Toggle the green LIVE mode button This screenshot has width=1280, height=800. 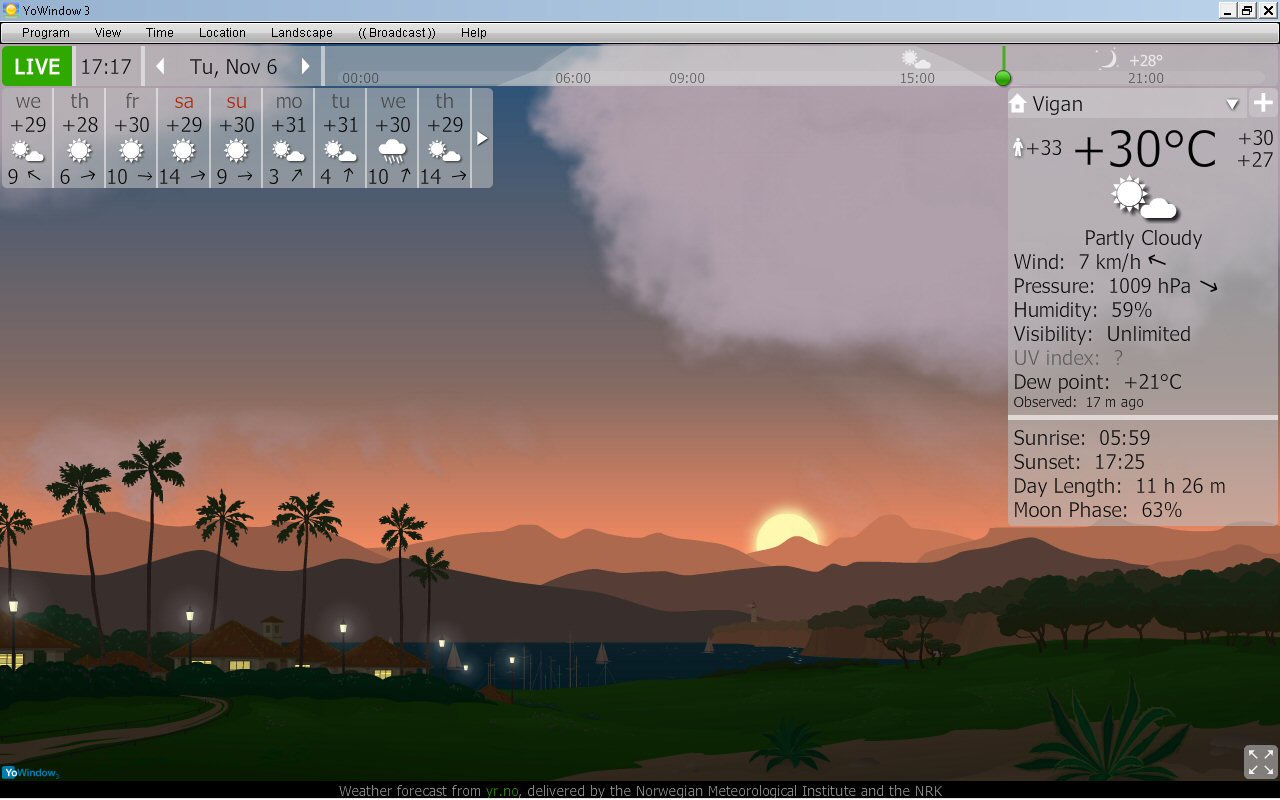[x=37, y=67]
